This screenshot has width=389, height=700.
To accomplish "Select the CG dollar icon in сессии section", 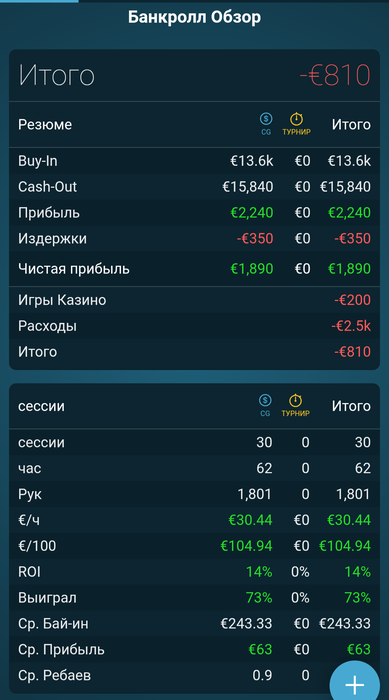I will [265, 405].
